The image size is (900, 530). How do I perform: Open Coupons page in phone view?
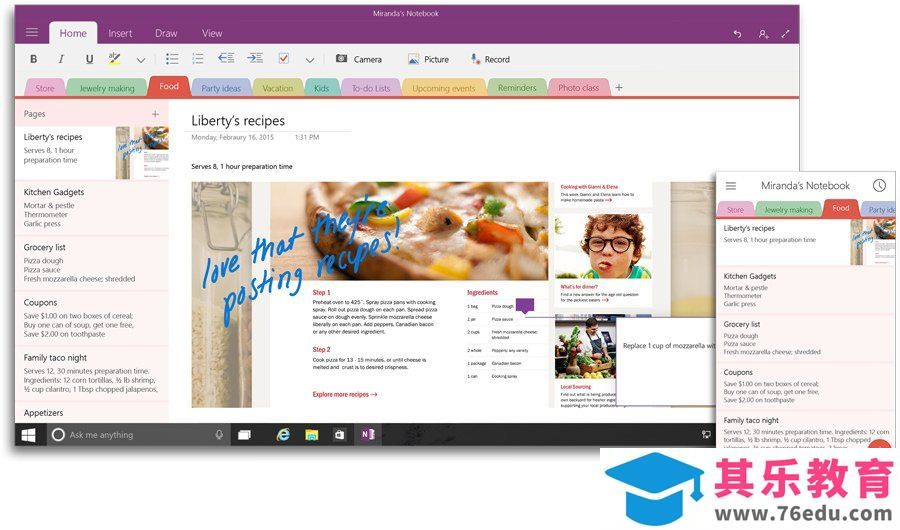(x=806, y=386)
